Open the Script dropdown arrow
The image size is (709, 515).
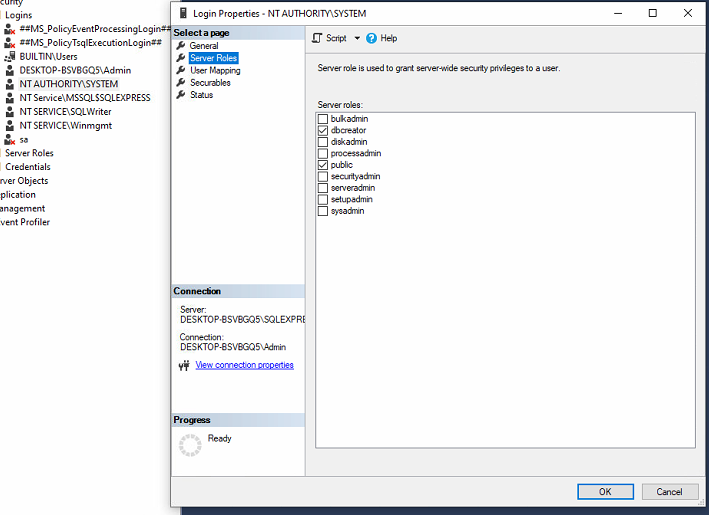357,38
